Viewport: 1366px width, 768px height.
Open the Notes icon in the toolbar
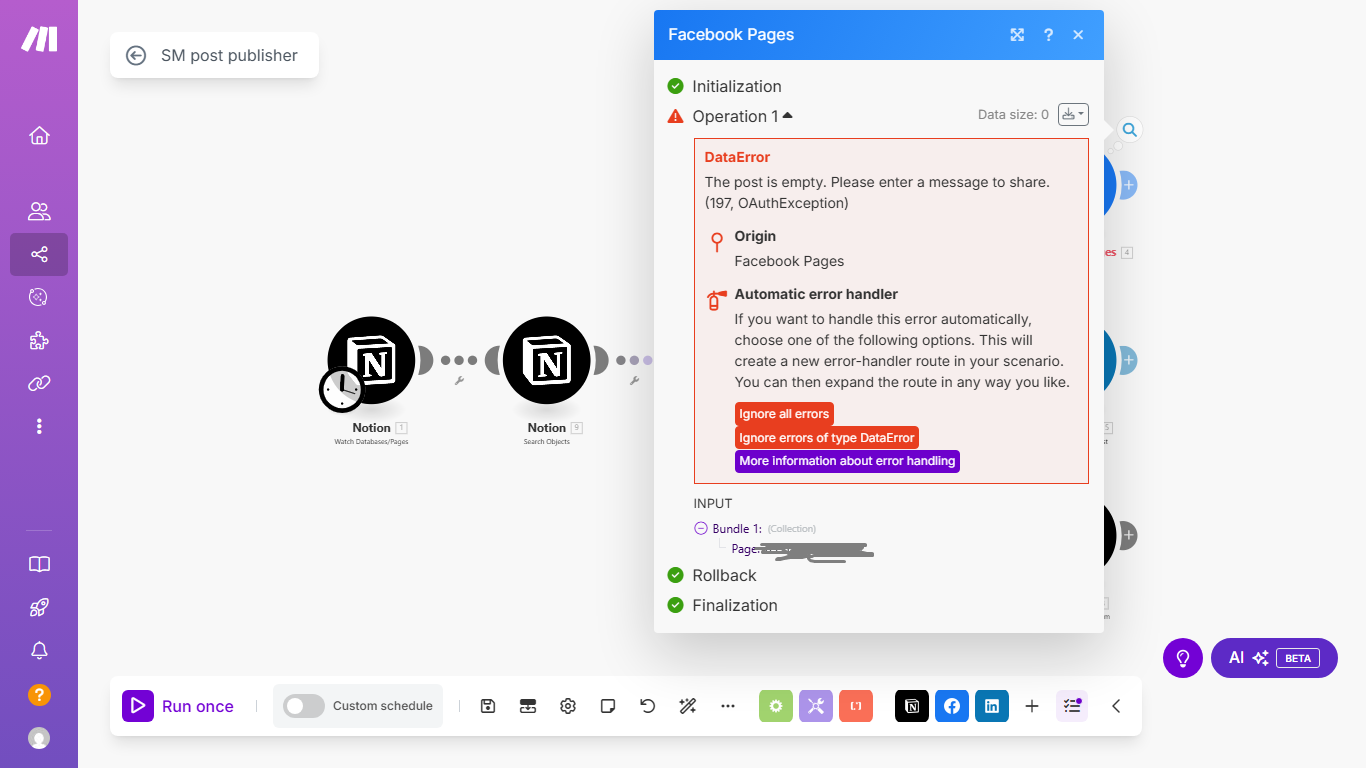pos(608,706)
